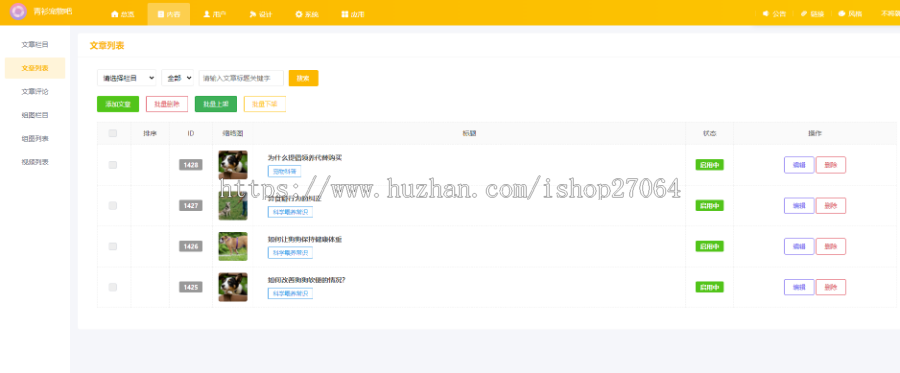Click 删除 delete for article 1425

point(831,287)
